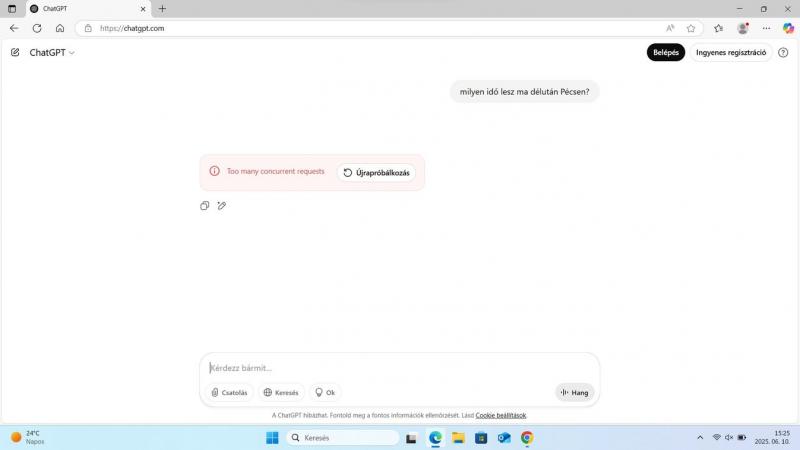Open the tab actions menu icon

click(x=12, y=9)
